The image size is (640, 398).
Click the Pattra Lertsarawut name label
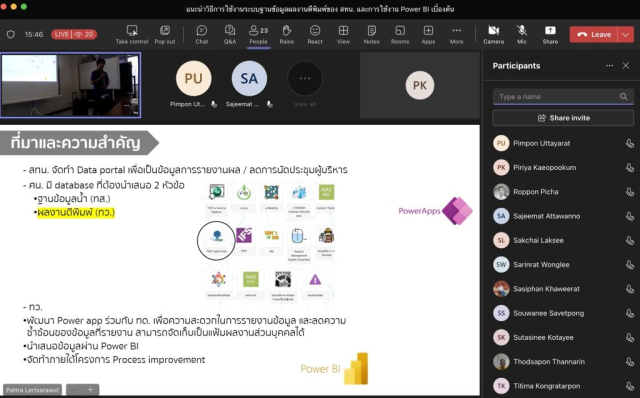32,390
